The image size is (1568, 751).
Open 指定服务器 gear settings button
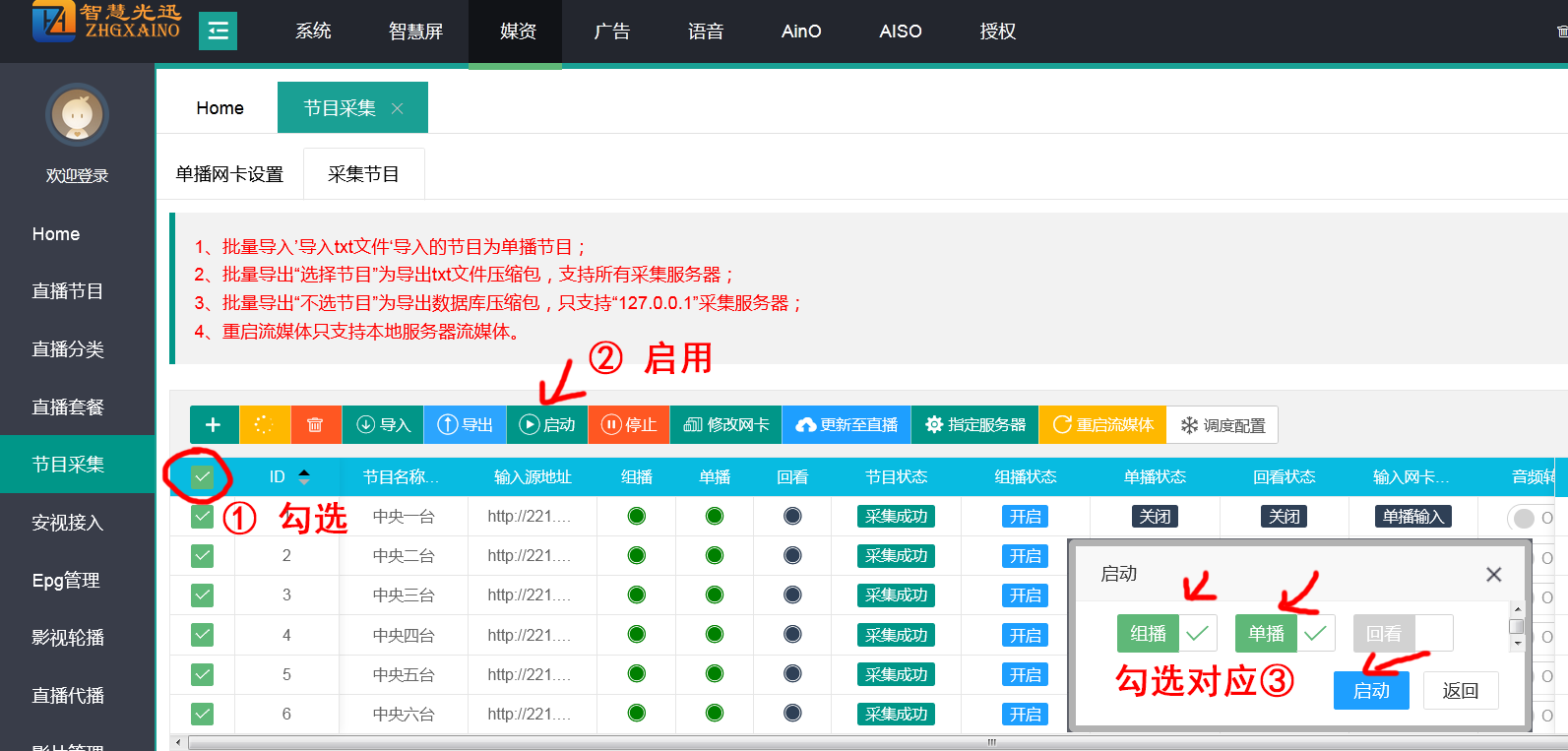click(x=974, y=425)
